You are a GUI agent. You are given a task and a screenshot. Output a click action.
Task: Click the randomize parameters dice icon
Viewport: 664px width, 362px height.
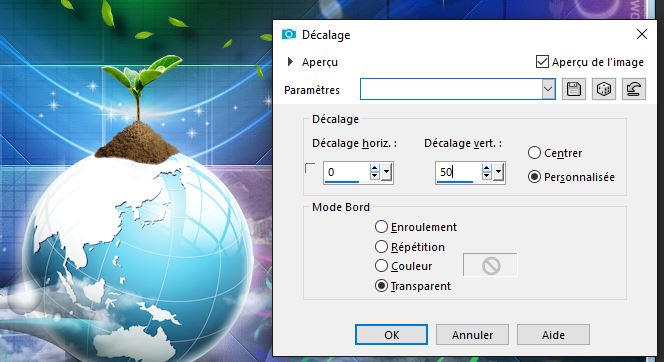pos(603,89)
